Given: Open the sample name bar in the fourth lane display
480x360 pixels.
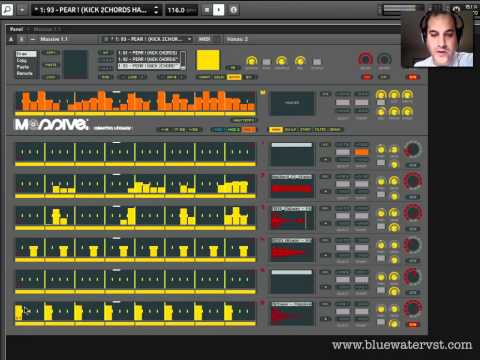Looking at the screenshot, I should (x=292, y=240).
